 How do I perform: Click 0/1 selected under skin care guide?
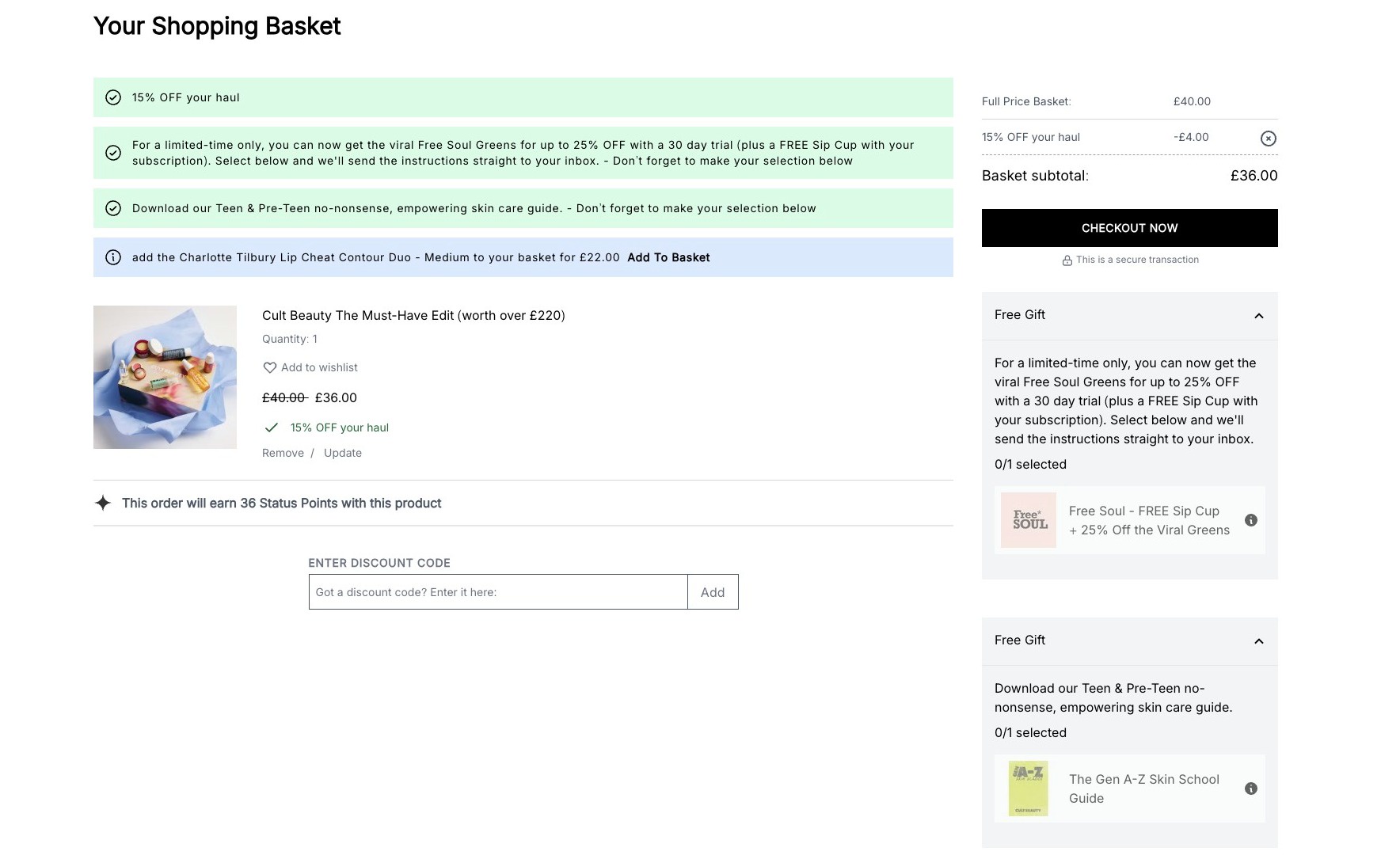point(1030,732)
